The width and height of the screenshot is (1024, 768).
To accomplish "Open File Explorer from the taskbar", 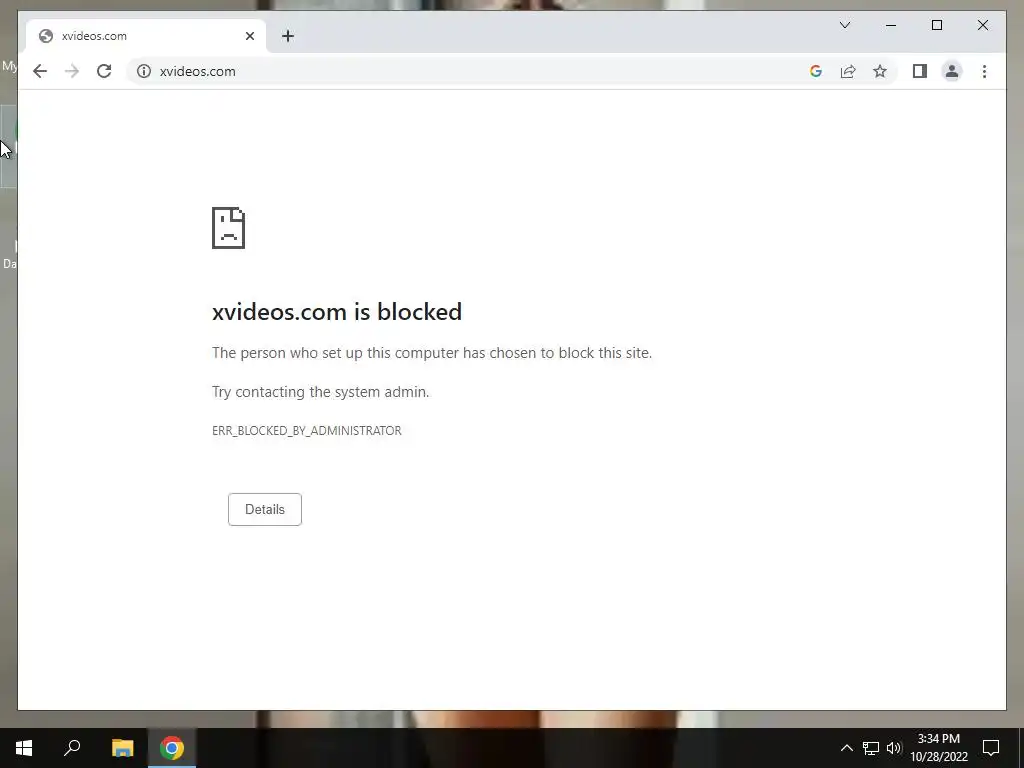I will (x=122, y=748).
